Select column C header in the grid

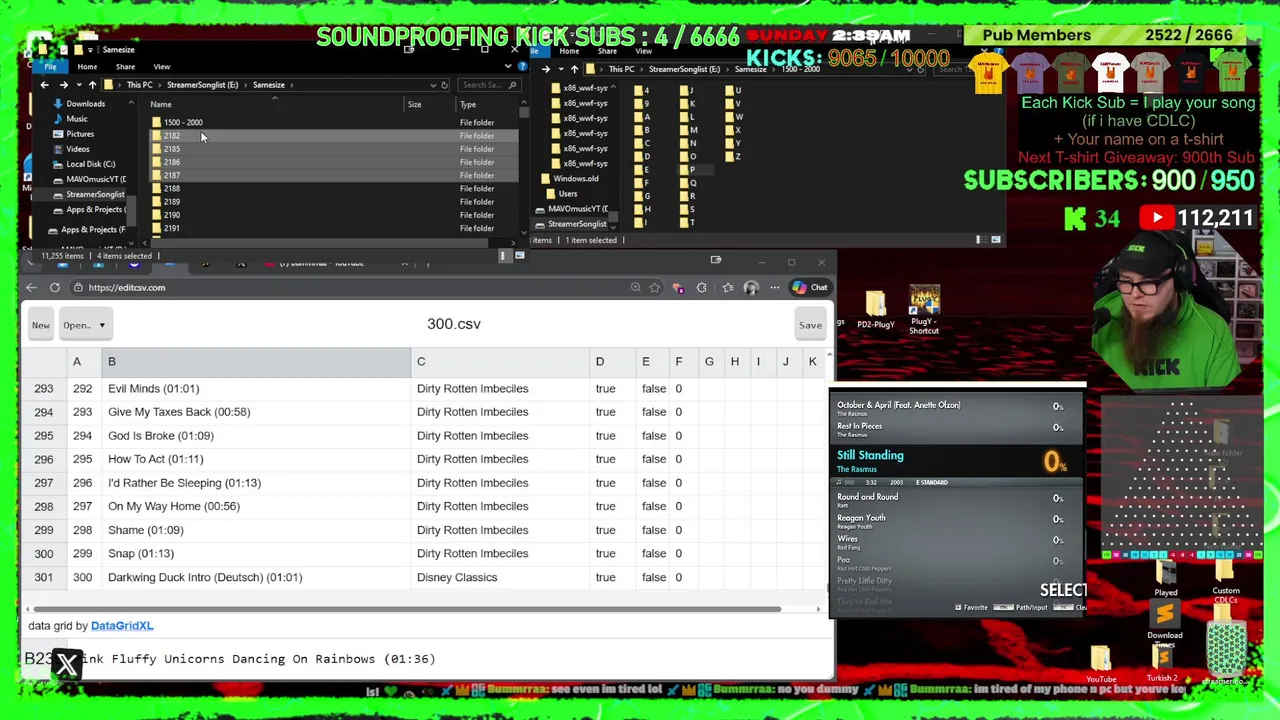[500, 362]
